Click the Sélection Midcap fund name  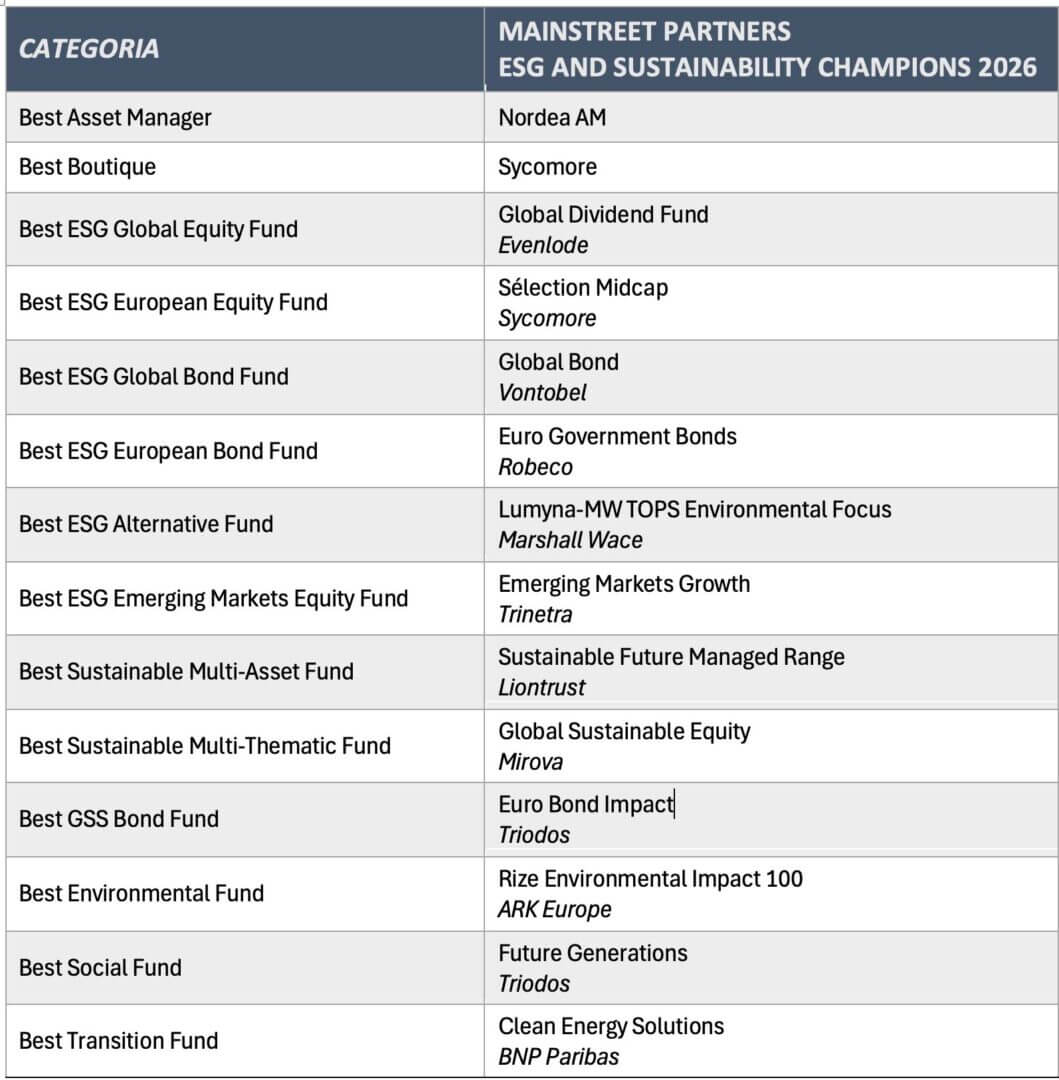pyautogui.click(x=583, y=288)
